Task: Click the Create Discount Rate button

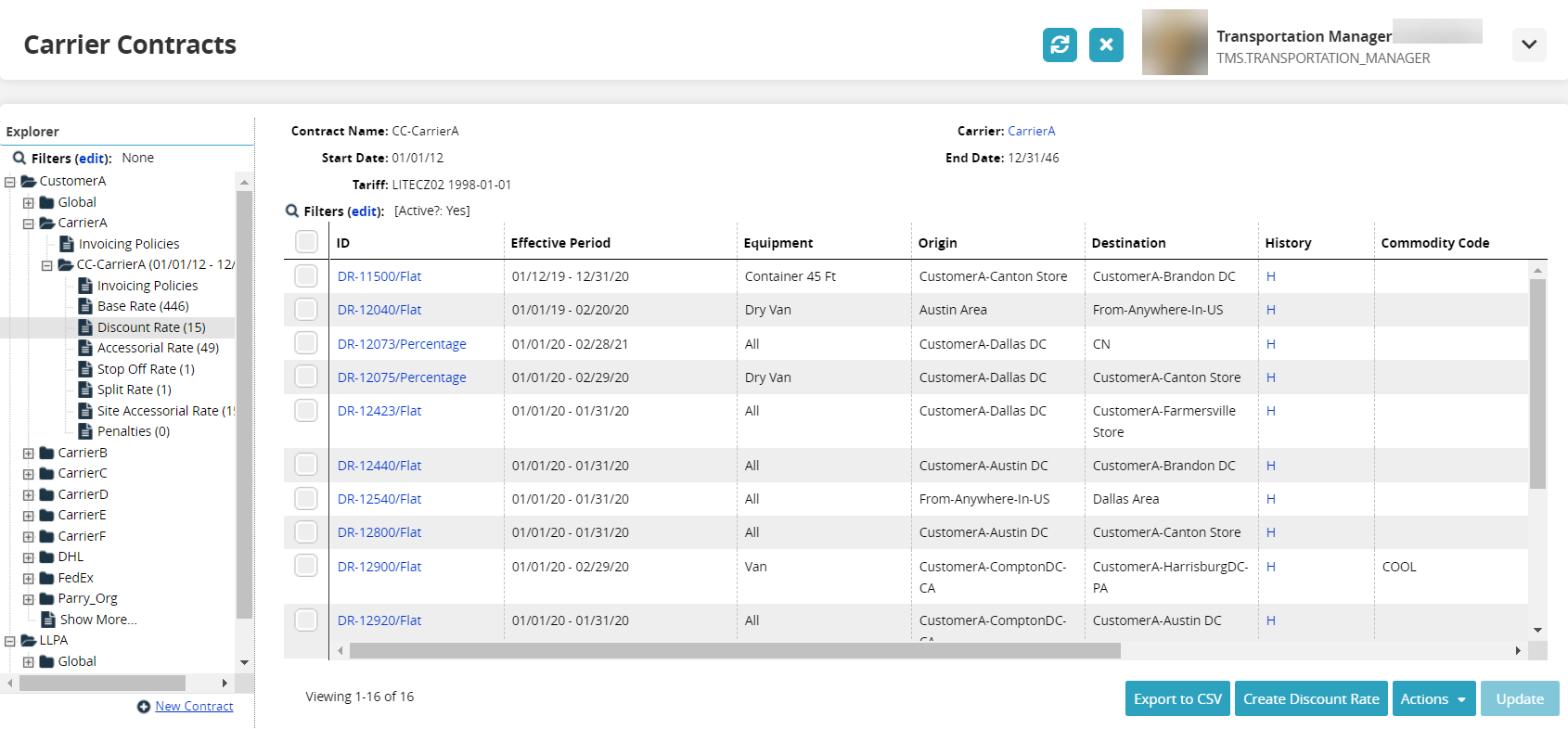Action: point(1310,699)
